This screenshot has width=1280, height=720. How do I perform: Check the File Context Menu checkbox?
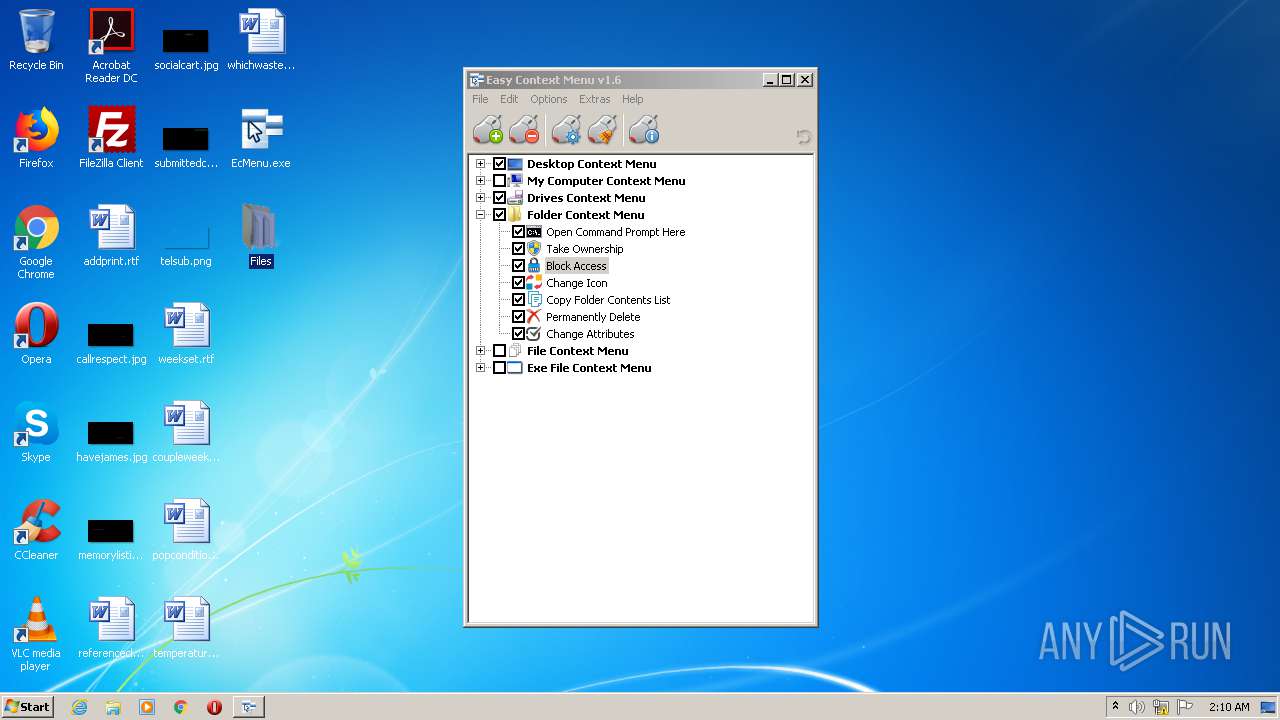(500, 351)
